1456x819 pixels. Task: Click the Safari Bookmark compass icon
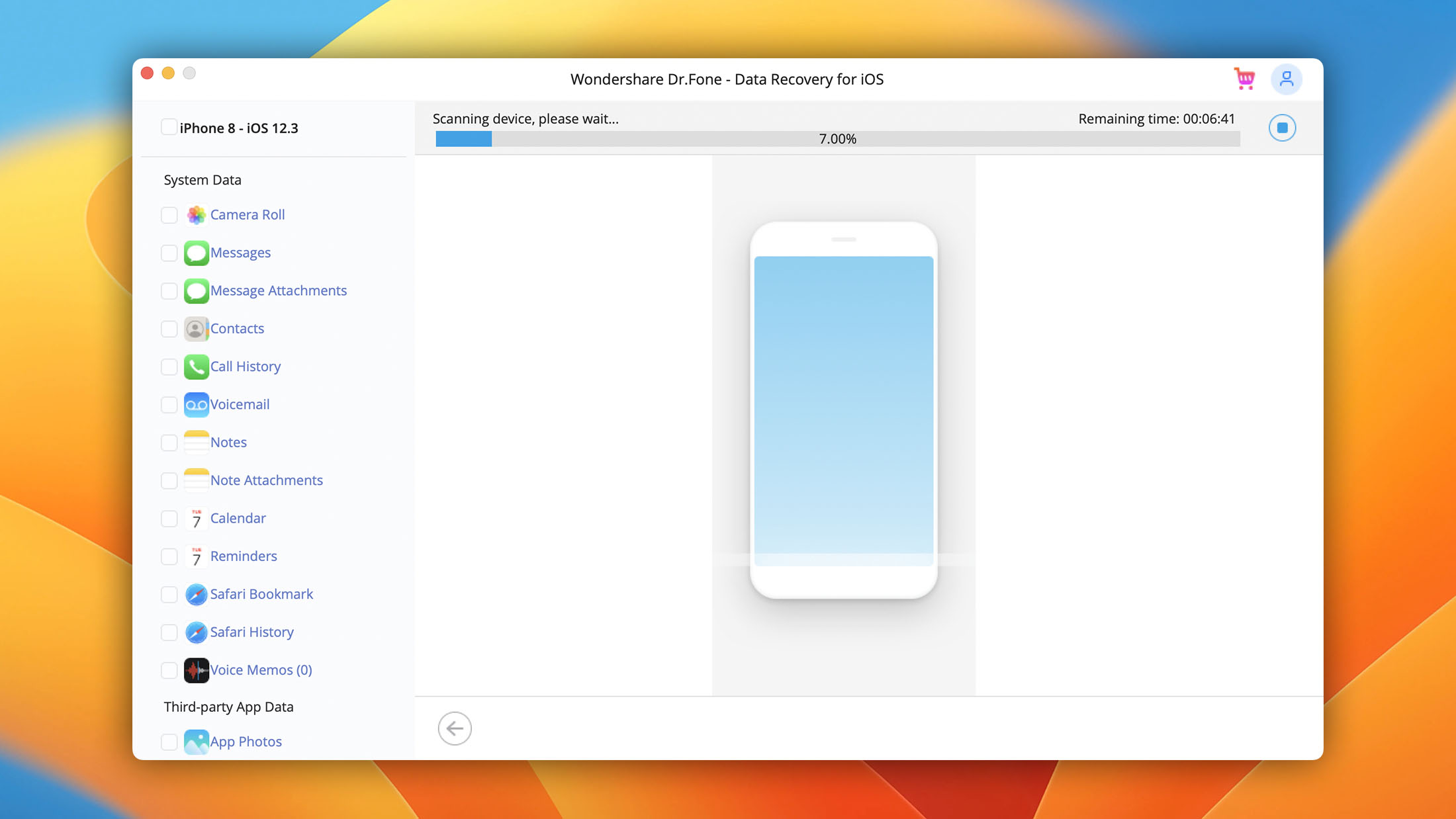196,594
